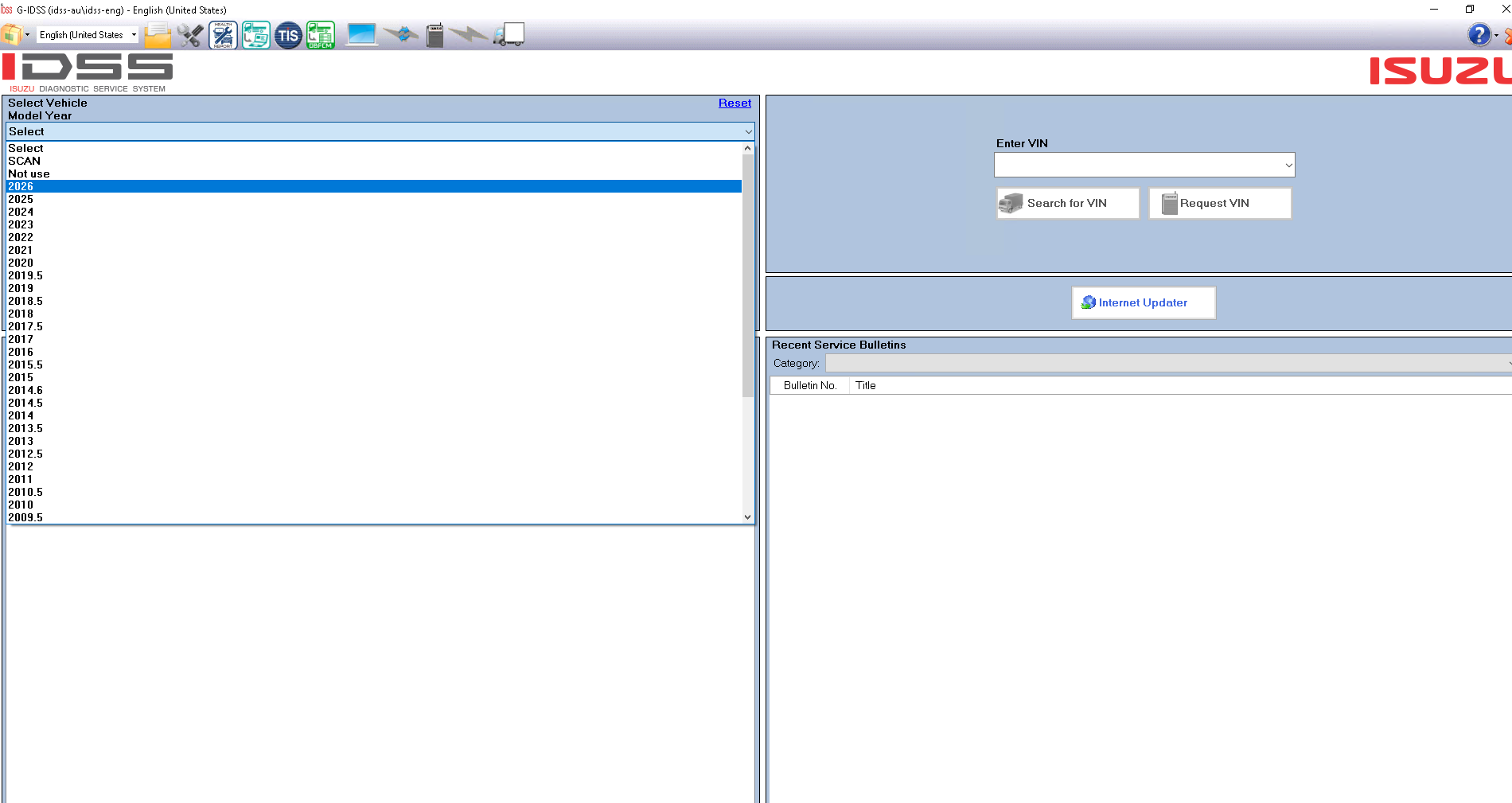The image size is (1512, 803).
Task: Launch the TIS icon
Action: point(288,35)
